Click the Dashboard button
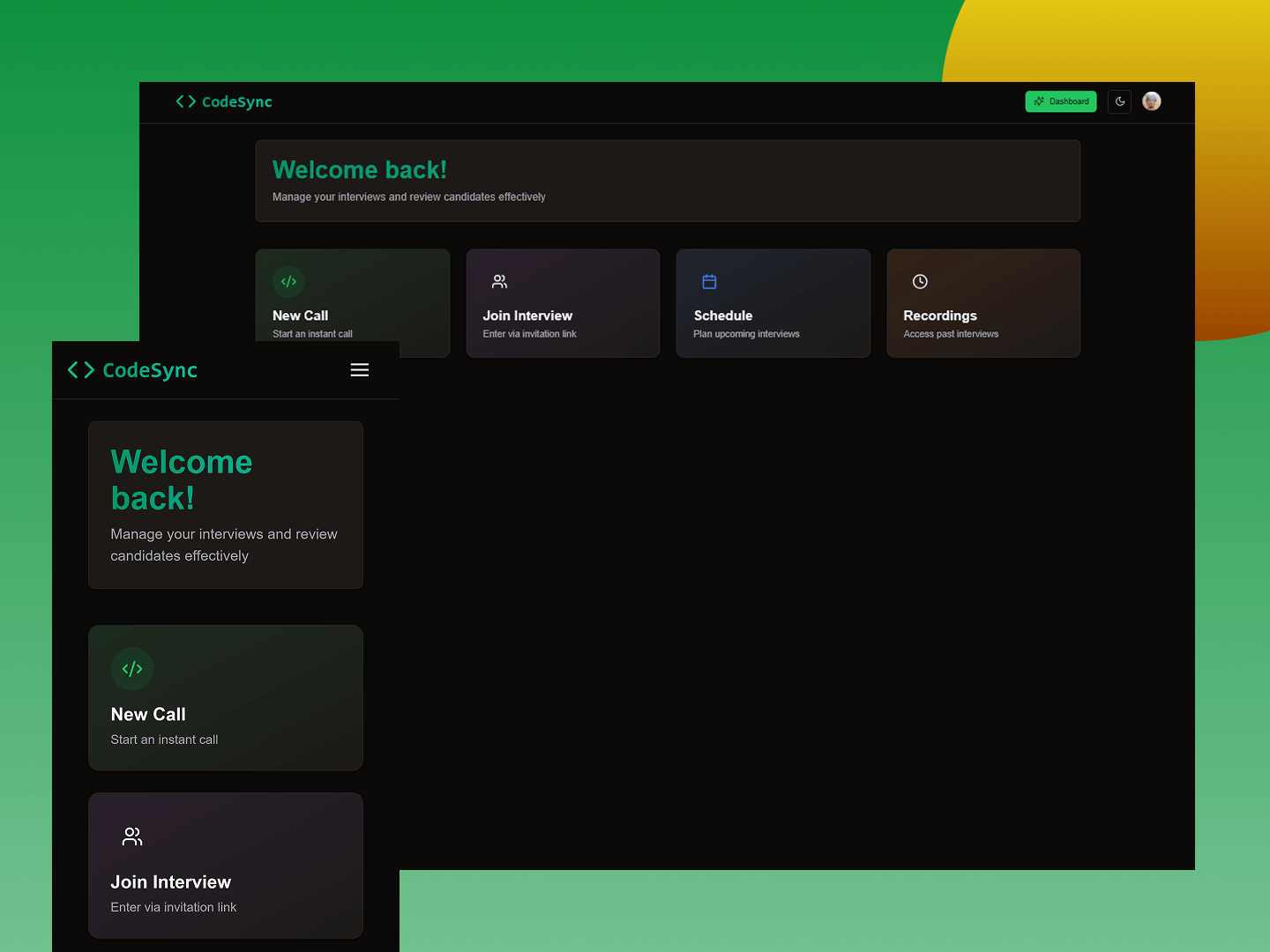The height and width of the screenshot is (952, 1270). coord(1061,101)
